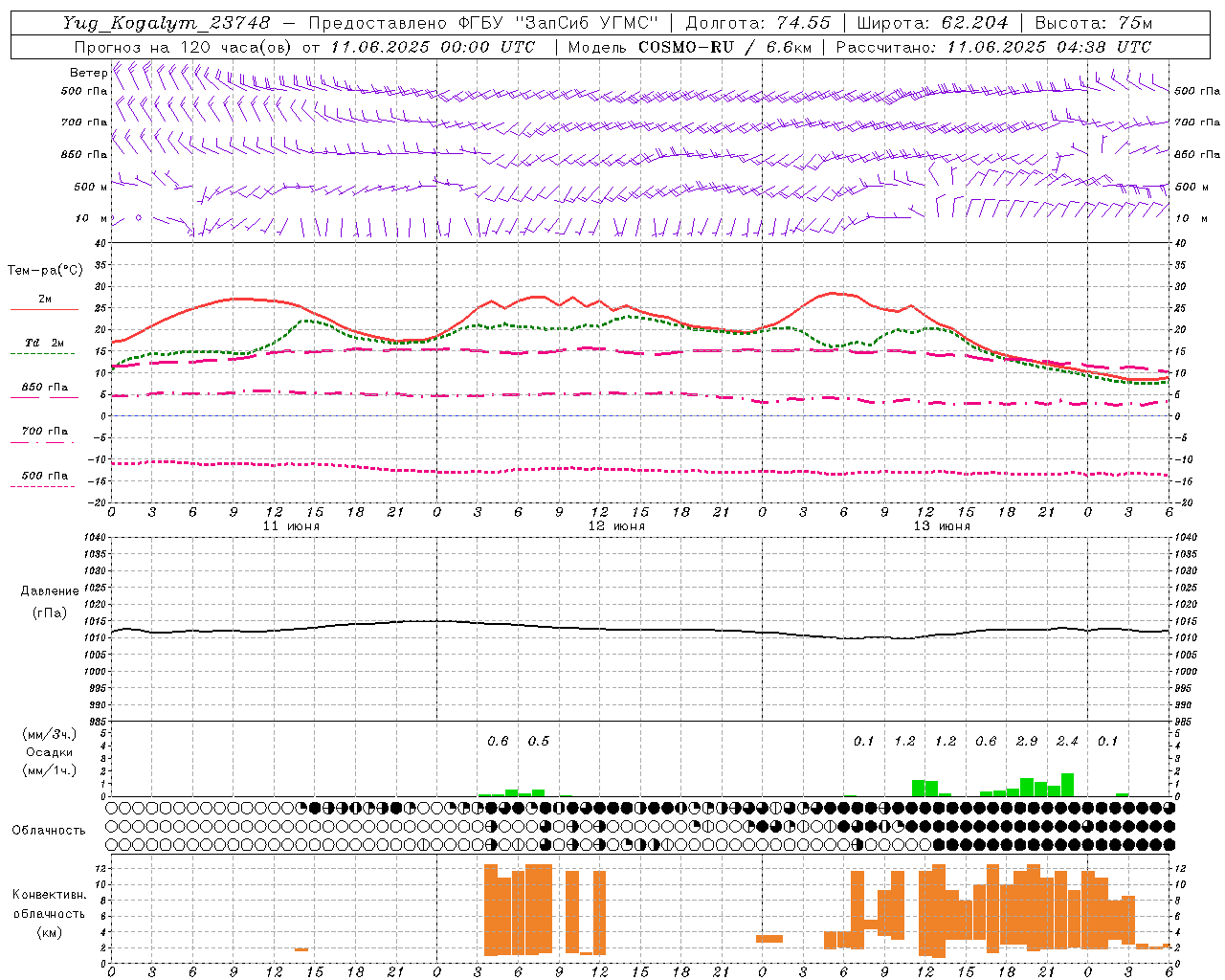The width and height of the screenshot is (1225, 980).
Task: Click the 'Давление' pressure panel label
Action: click(50, 591)
